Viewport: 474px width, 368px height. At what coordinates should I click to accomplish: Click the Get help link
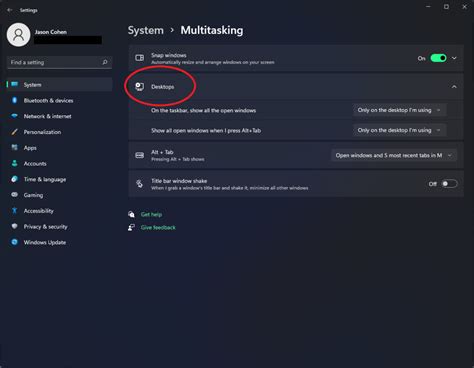151,214
